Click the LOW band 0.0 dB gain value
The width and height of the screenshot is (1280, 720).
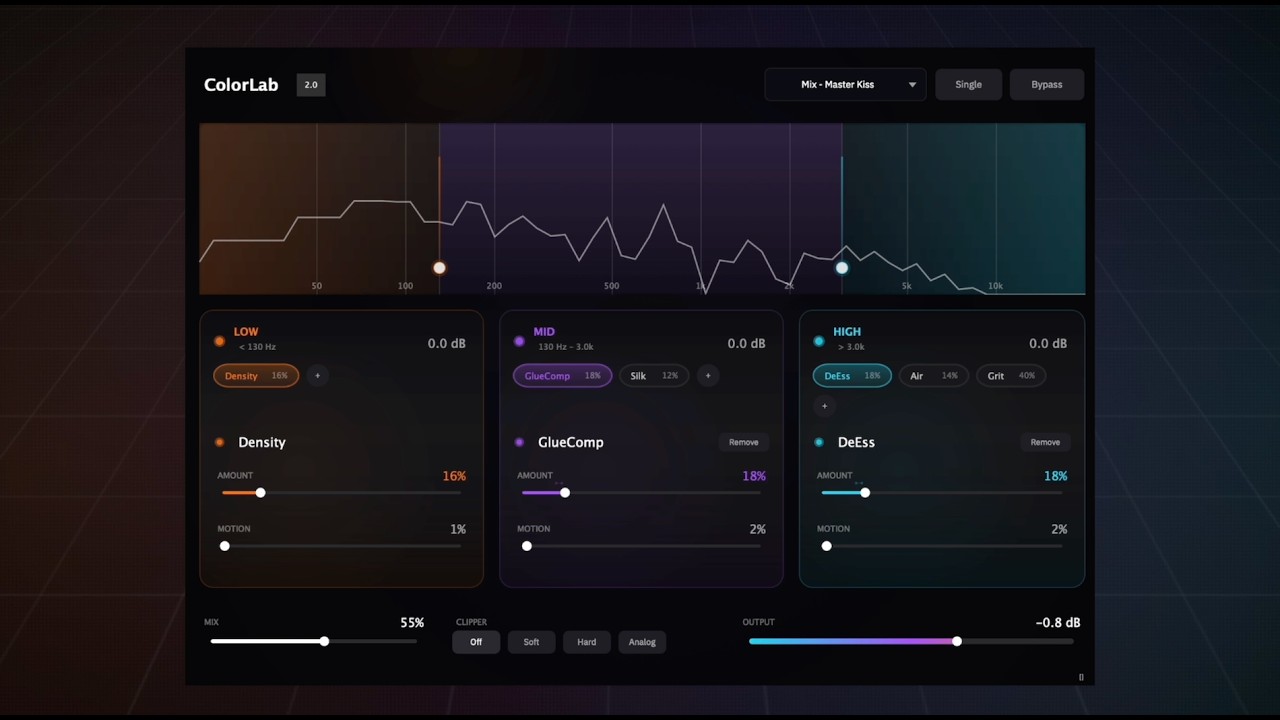446,343
